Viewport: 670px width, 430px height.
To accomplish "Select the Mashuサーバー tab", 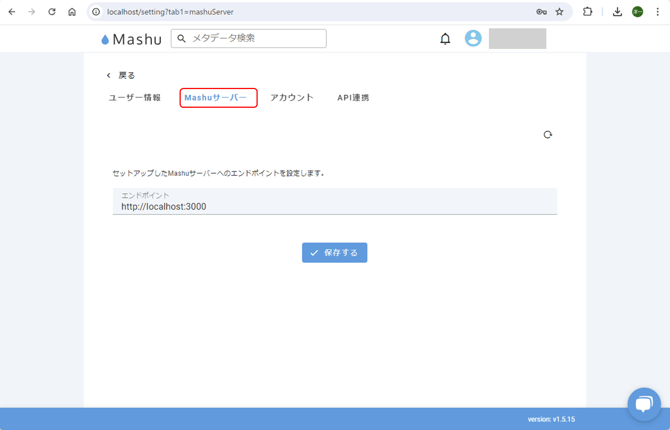I will point(218,98).
